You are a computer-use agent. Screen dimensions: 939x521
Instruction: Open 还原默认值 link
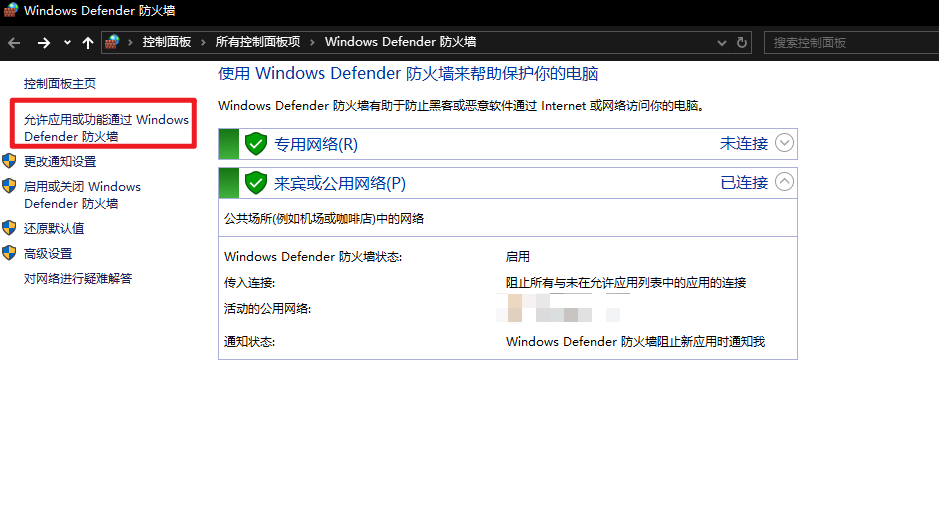(x=53, y=228)
